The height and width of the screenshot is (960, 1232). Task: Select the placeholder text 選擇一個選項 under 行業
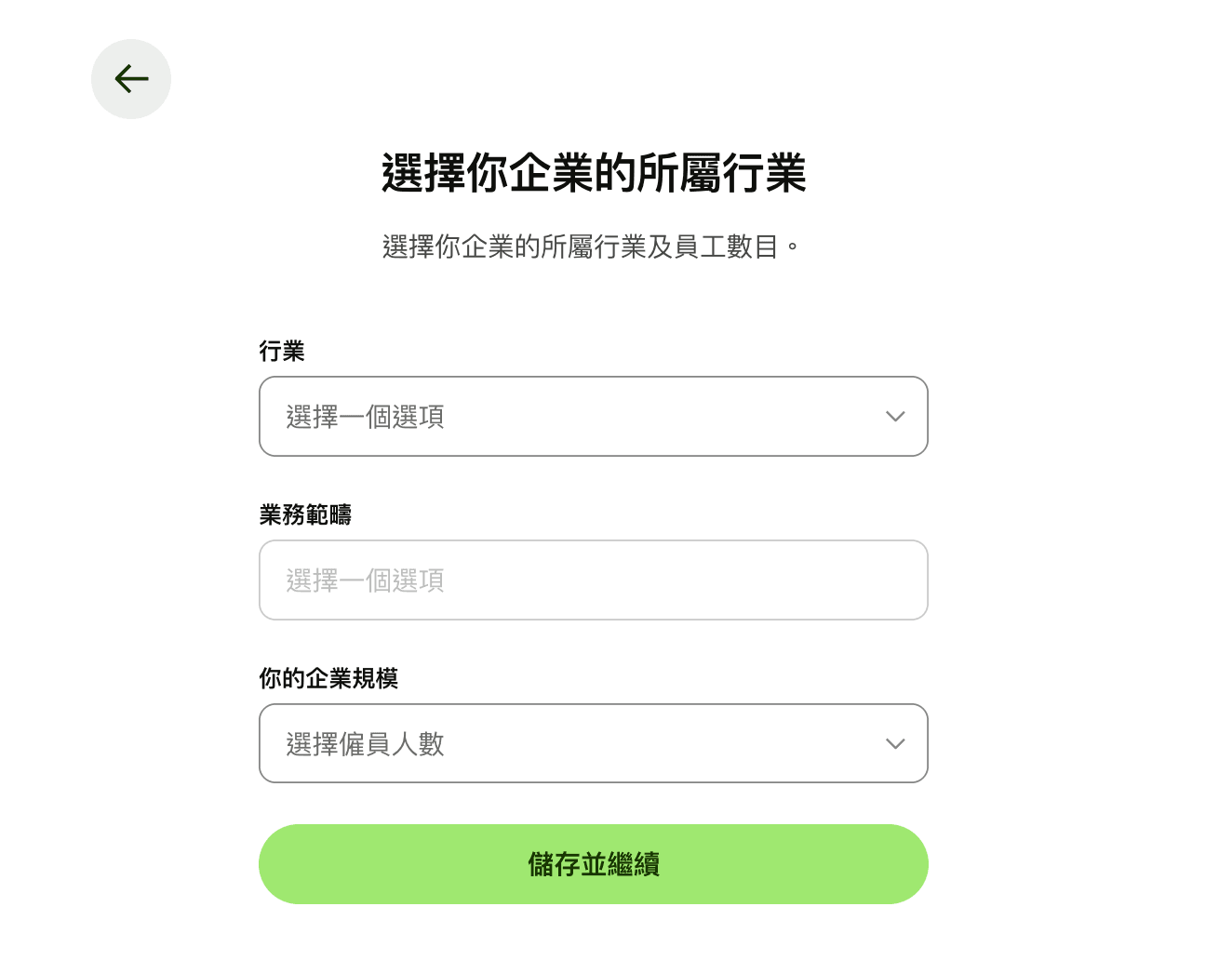[365, 416]
